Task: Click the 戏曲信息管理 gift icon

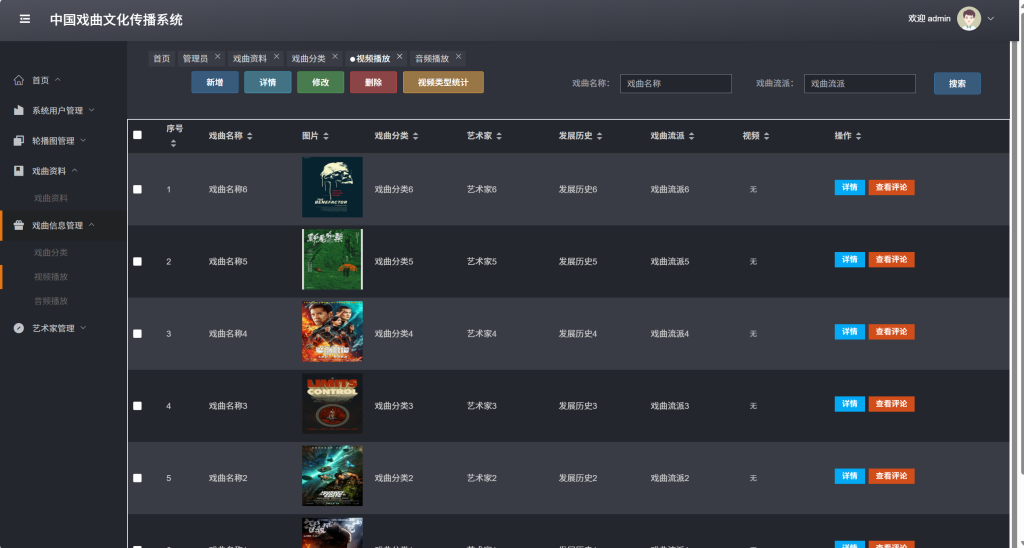Action: point(19,225)
